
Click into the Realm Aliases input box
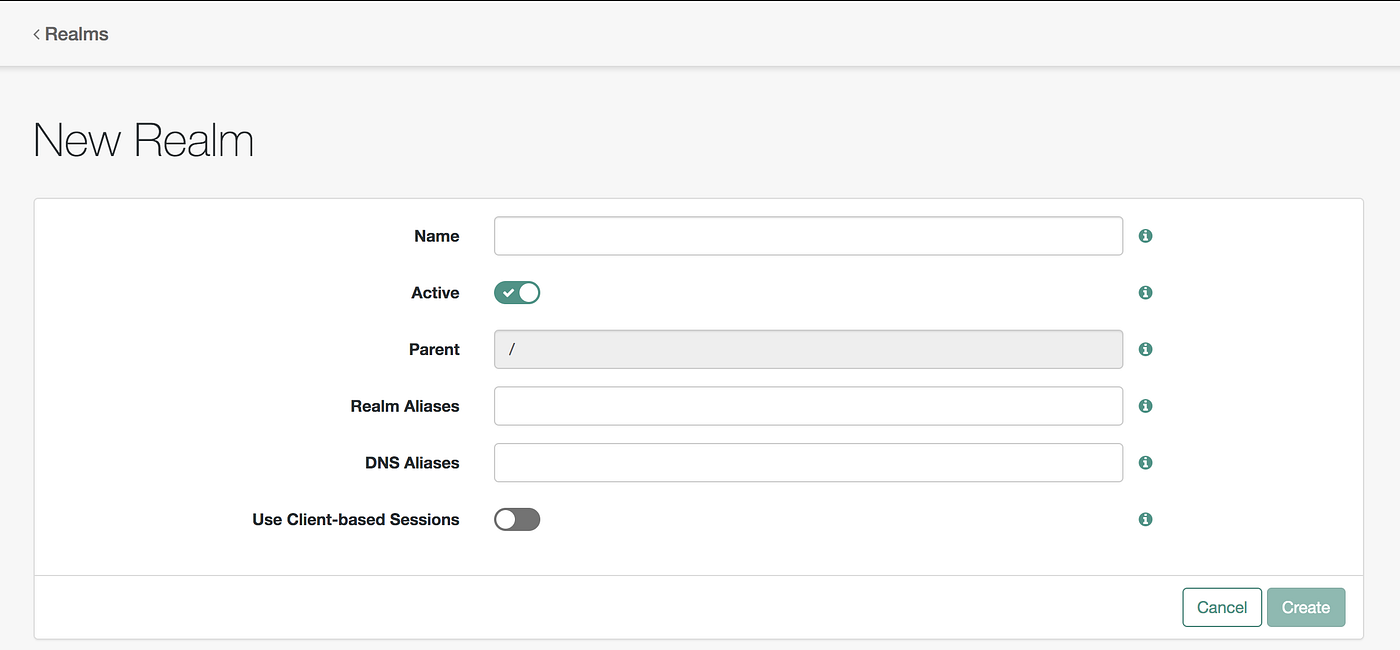pos(808,406)
